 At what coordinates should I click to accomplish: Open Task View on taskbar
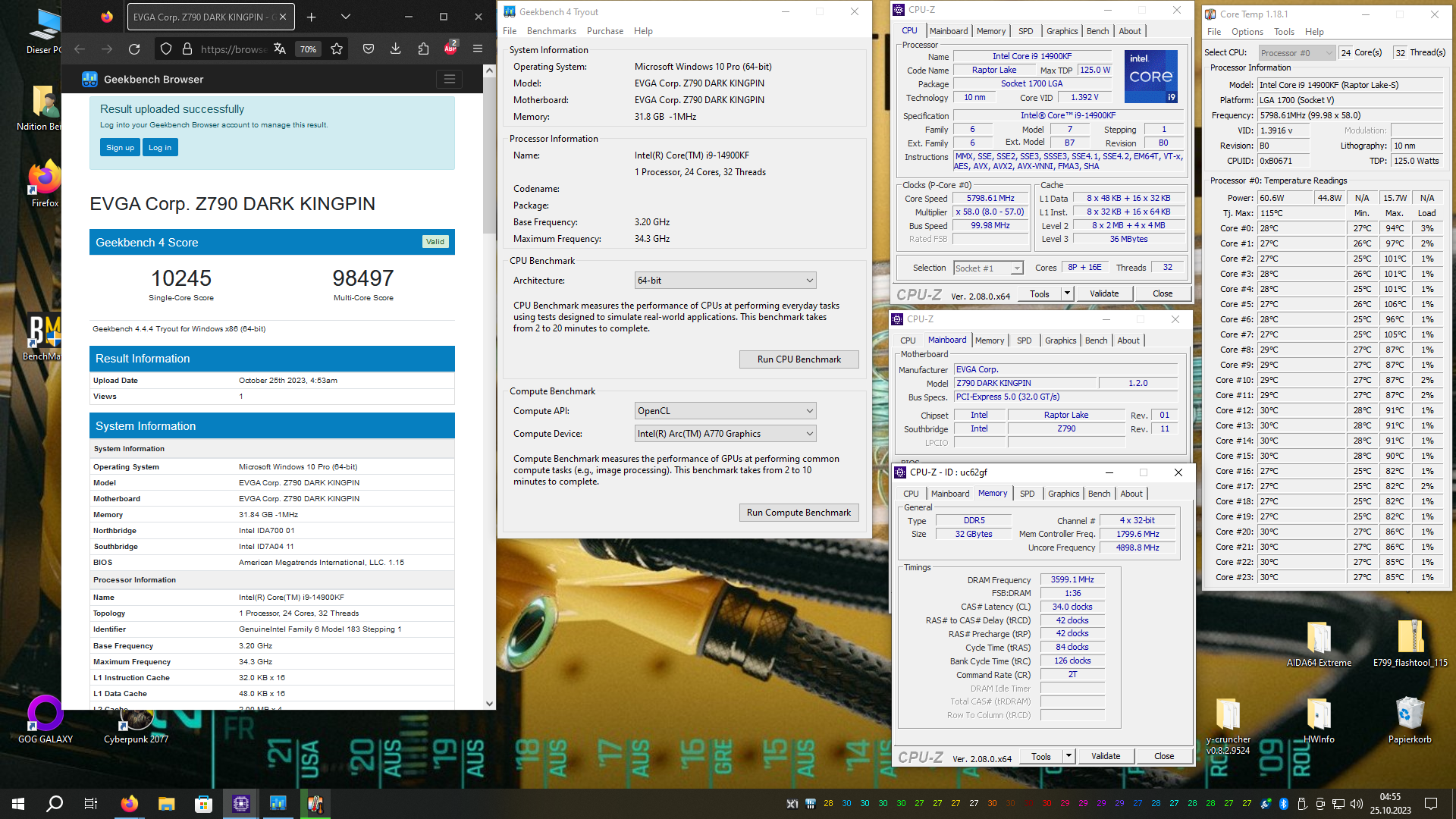click(x=91, y=804)
